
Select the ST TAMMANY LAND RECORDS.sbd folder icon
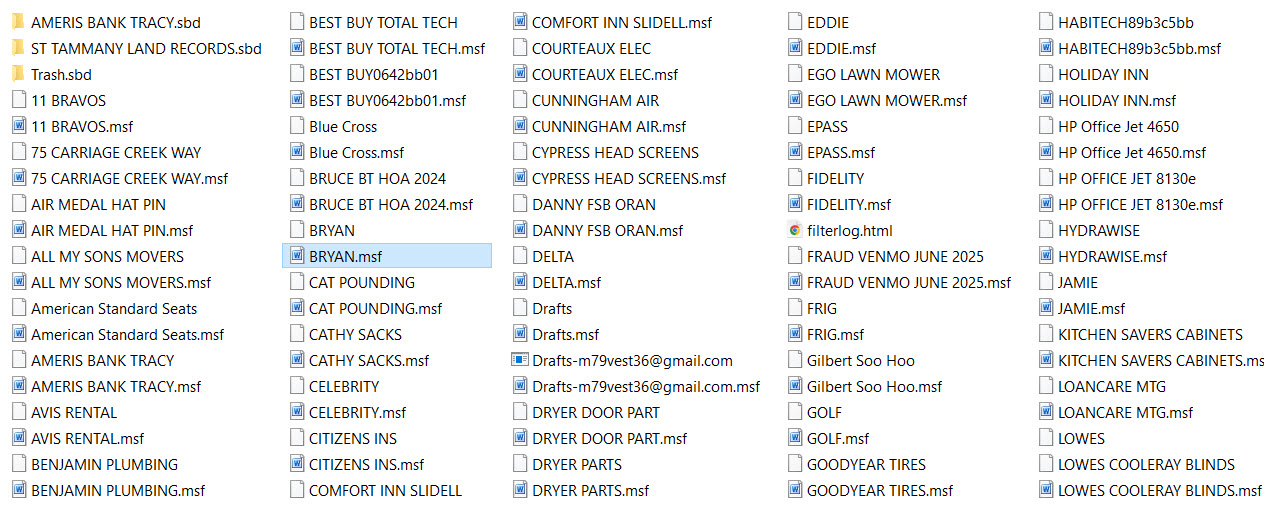click(x=18, y=48)
